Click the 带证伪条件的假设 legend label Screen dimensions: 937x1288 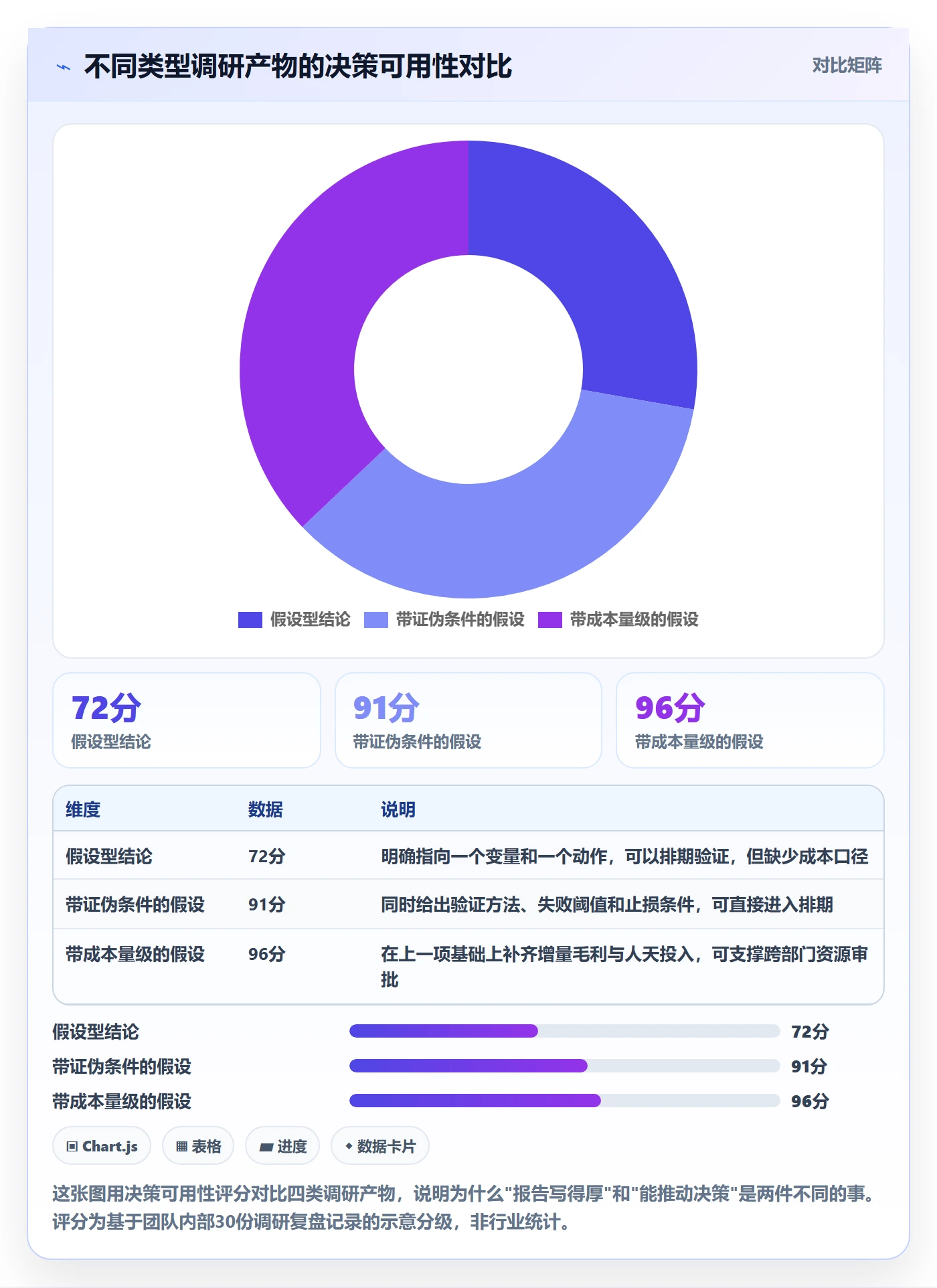coord(460,620)
